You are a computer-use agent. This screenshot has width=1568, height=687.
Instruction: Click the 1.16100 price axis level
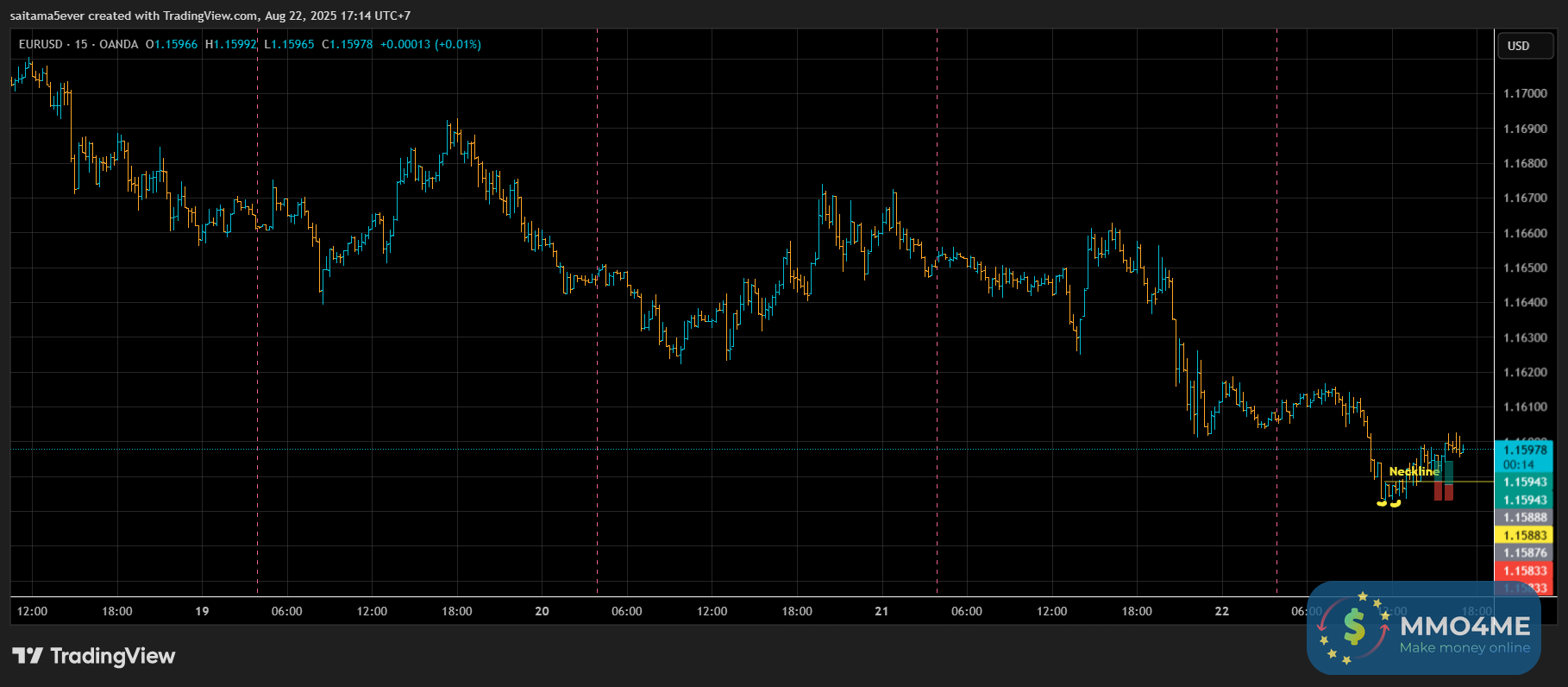1526,407
